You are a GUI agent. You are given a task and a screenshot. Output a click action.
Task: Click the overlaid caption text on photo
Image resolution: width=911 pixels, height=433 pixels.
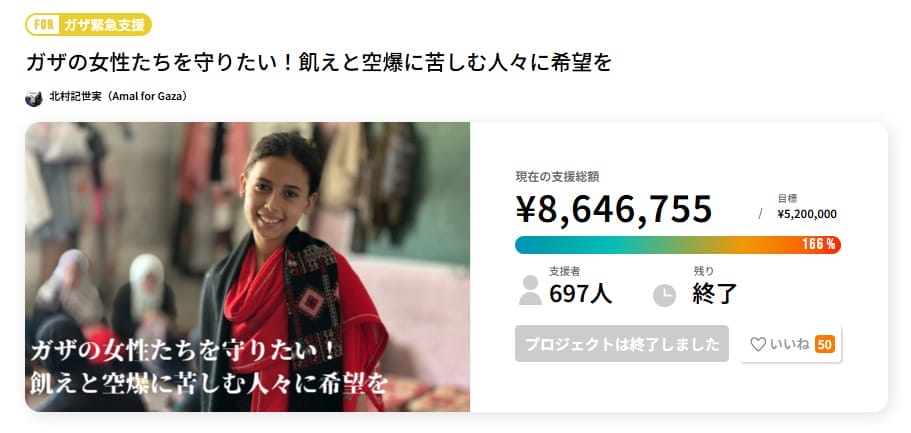coord(209,367)
